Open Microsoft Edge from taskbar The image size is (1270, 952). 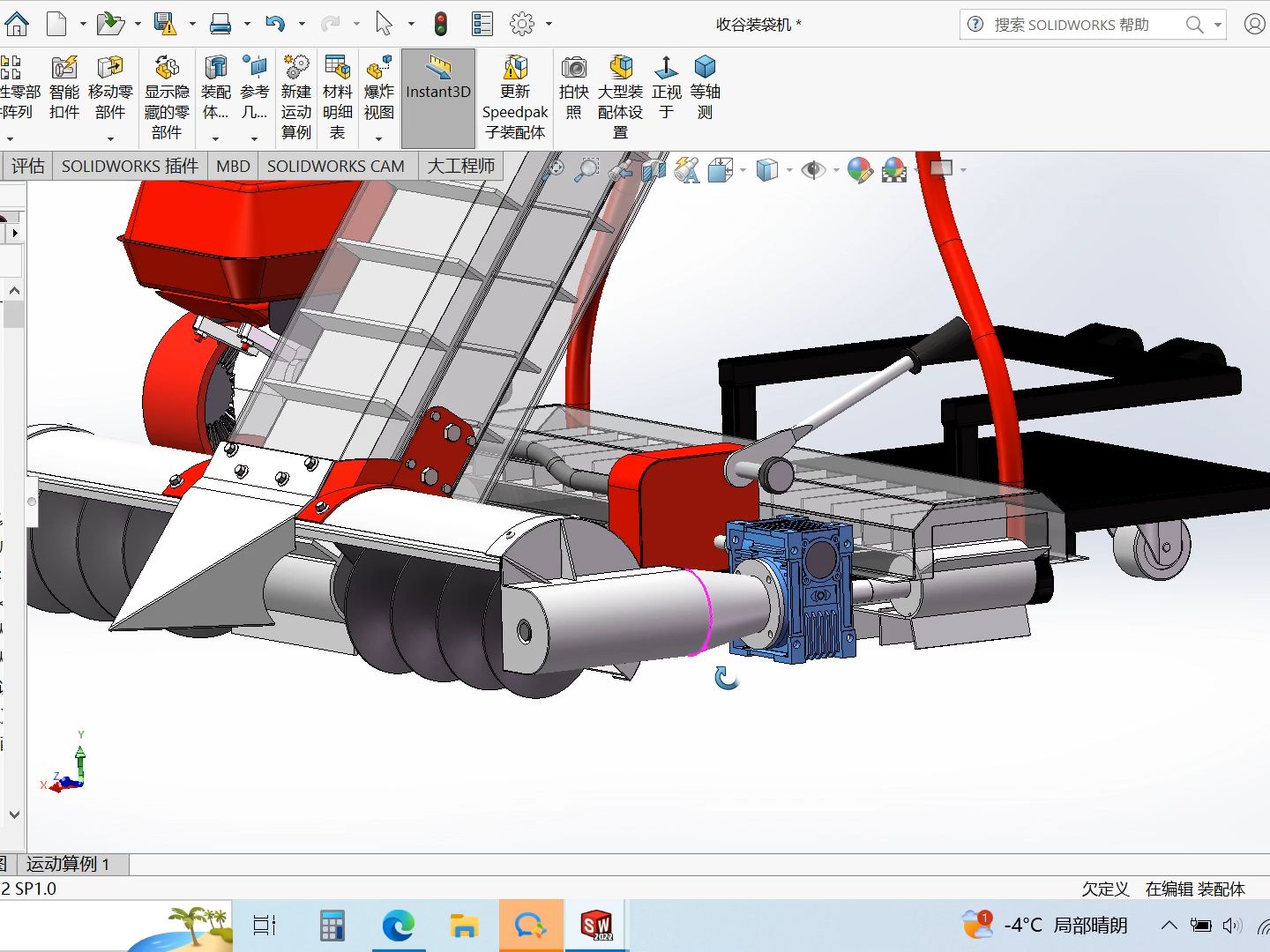[398, 926]
